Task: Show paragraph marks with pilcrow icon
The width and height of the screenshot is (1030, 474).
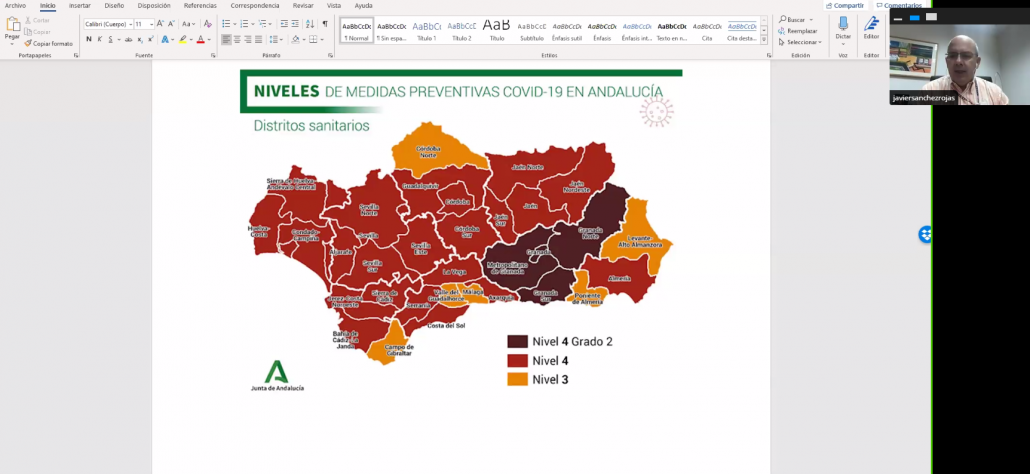Action: tap(325, 23)
